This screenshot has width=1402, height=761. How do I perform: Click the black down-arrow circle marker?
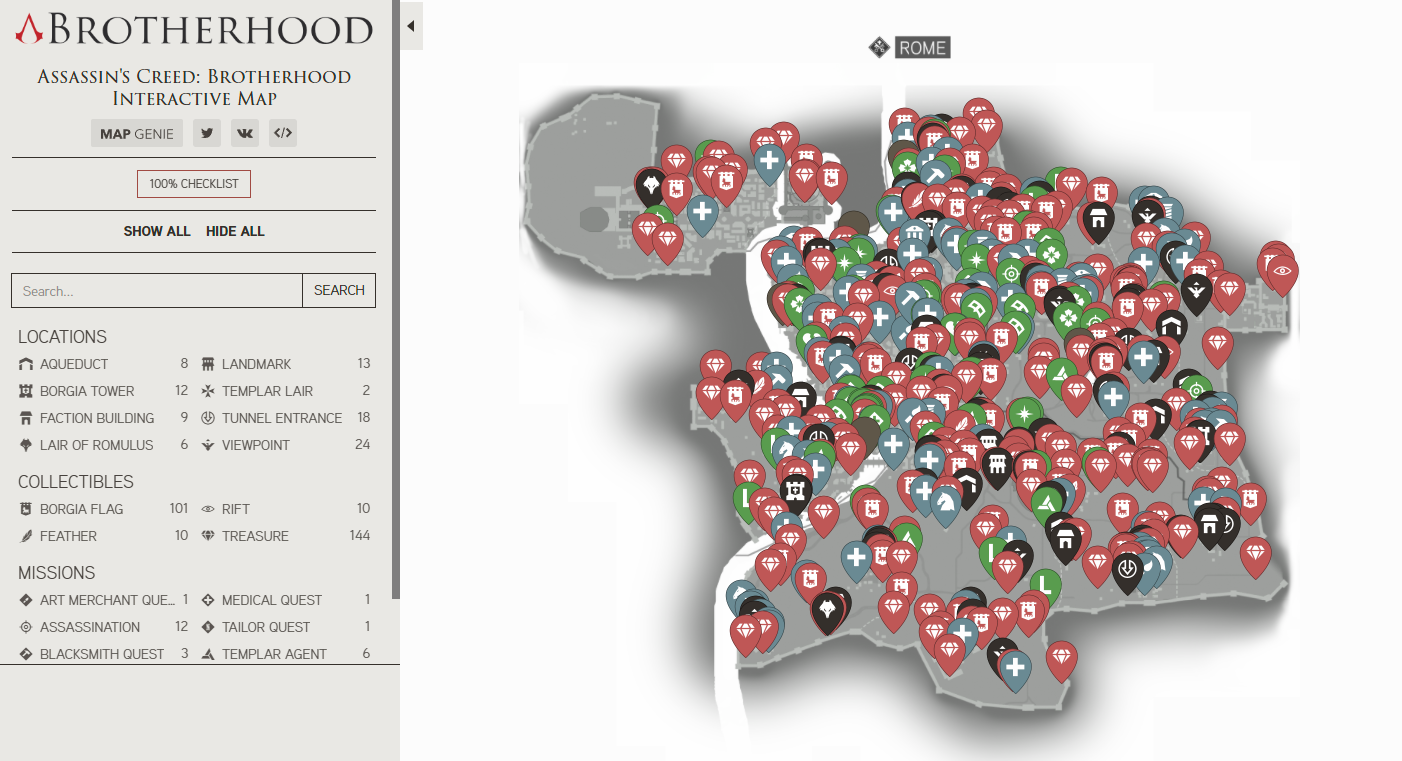(1127, 570)
